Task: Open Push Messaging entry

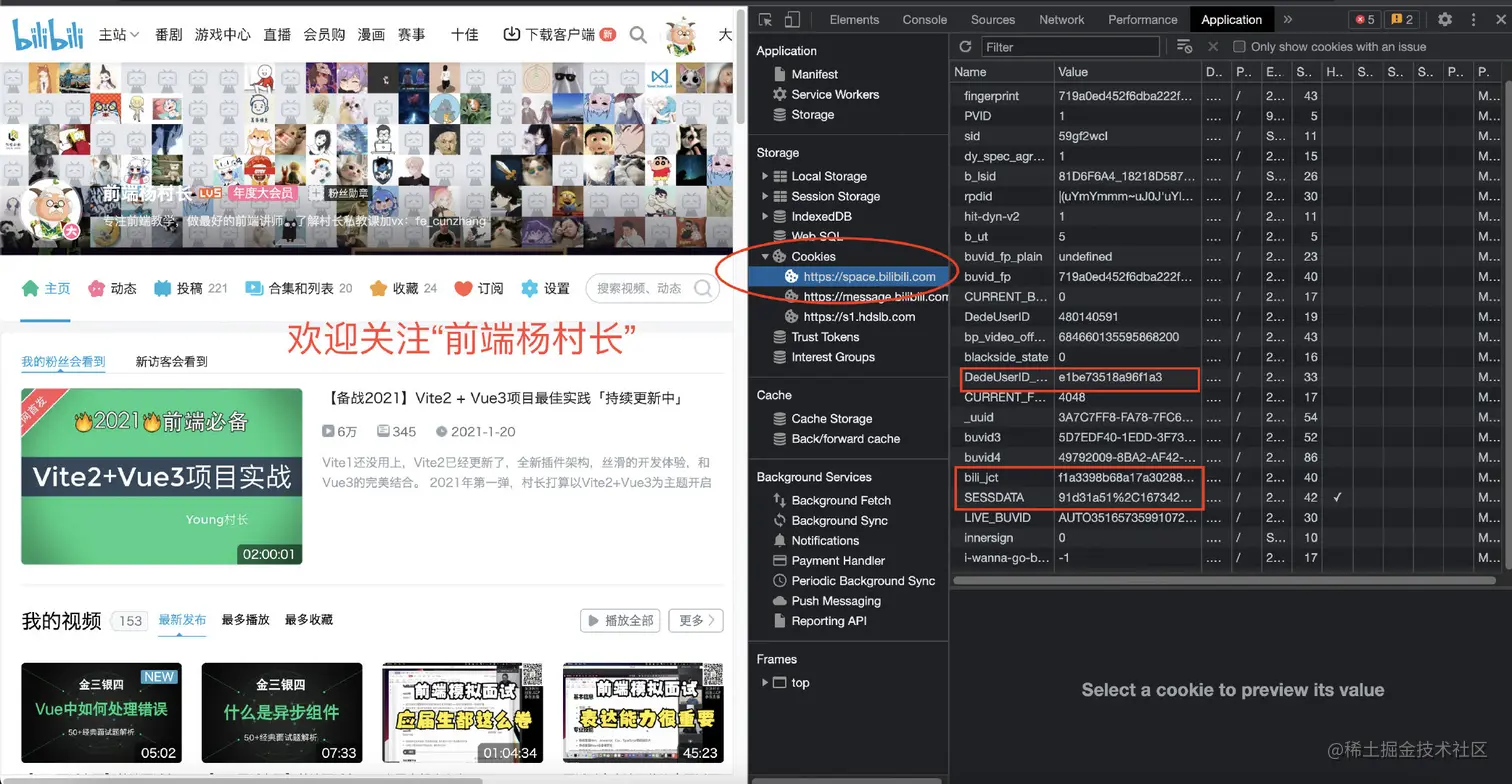Action: click(836, 600)
